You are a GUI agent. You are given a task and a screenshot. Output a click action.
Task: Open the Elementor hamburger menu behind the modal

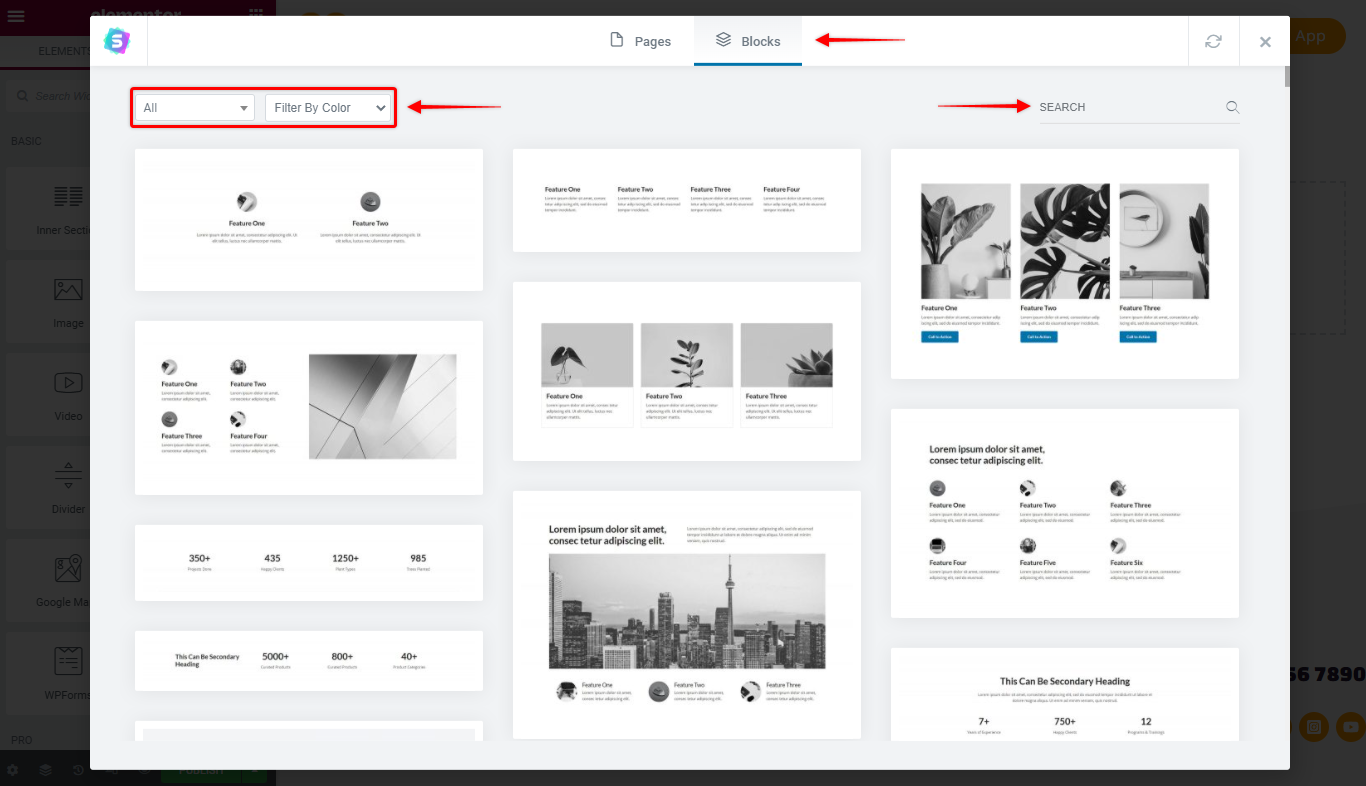16,17
